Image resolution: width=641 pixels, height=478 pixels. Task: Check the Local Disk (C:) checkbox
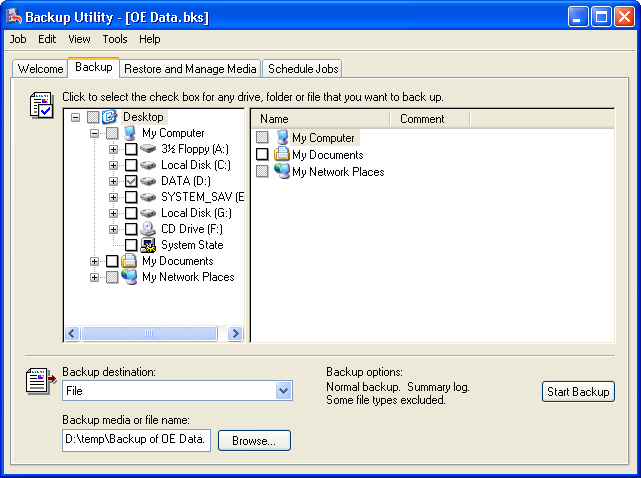pos(131,165)
